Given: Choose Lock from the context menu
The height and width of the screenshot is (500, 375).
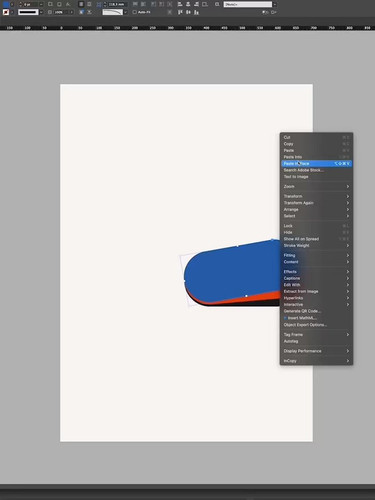Looking at the screenshot, I should (x=316, y=226).
